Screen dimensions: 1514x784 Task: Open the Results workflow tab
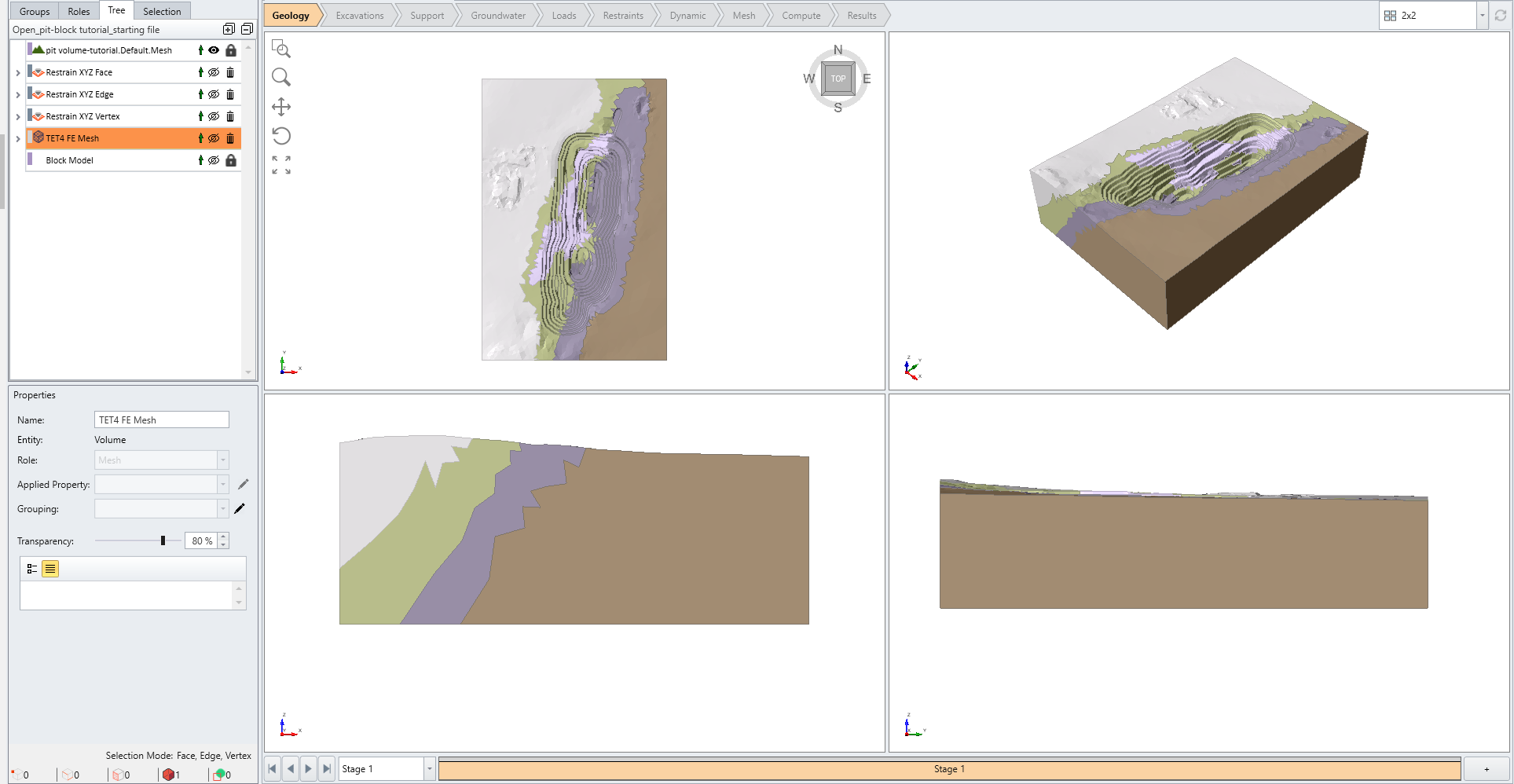pos(862,16)
